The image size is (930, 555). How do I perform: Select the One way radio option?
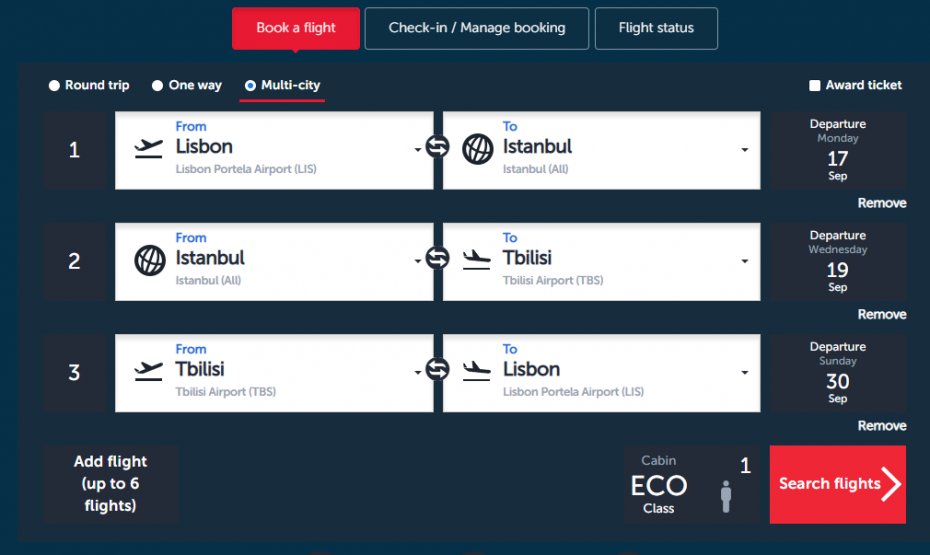[x=157, y=86]
